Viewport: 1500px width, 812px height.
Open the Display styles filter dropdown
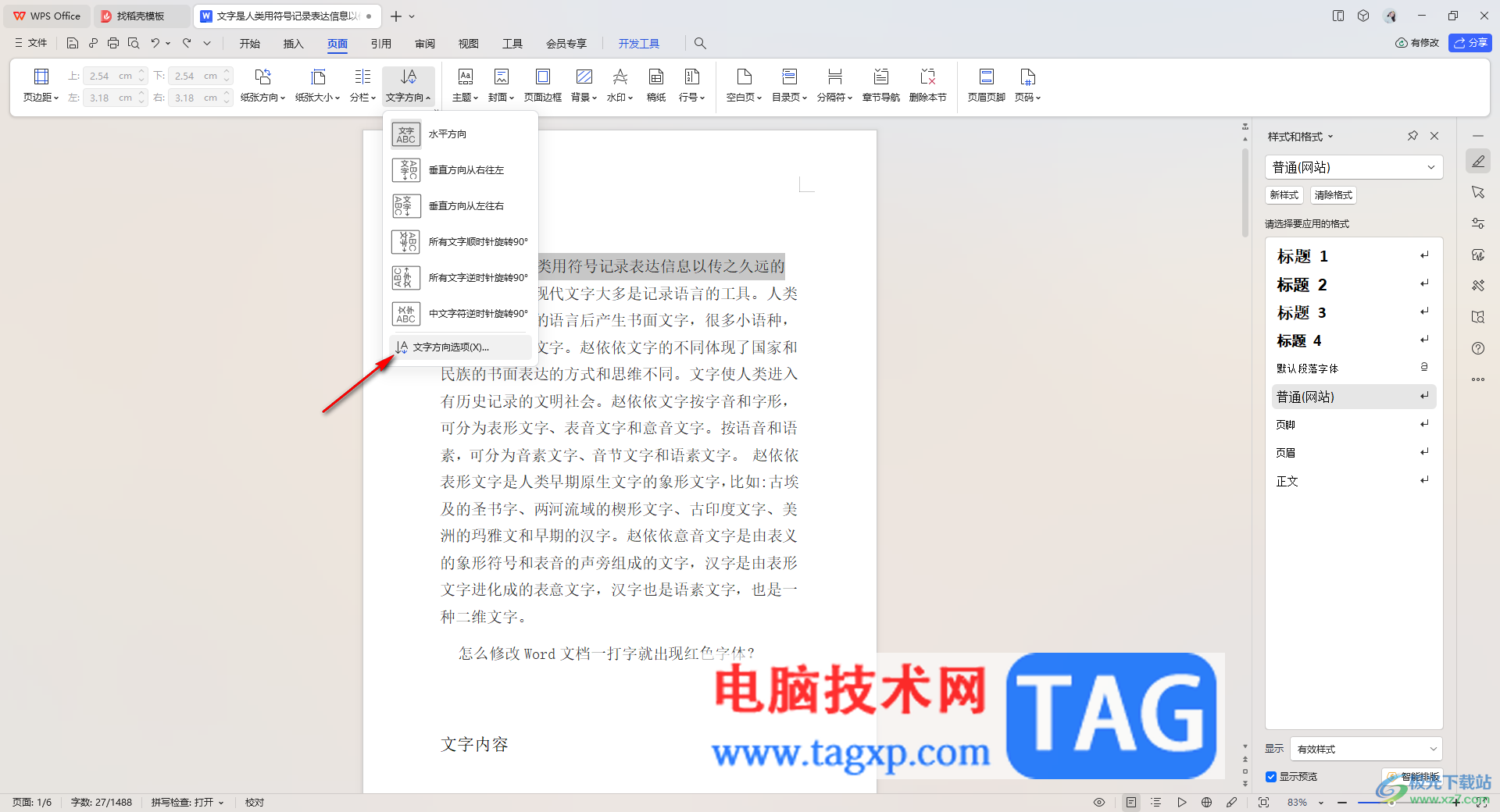[x=1366, y=749]
